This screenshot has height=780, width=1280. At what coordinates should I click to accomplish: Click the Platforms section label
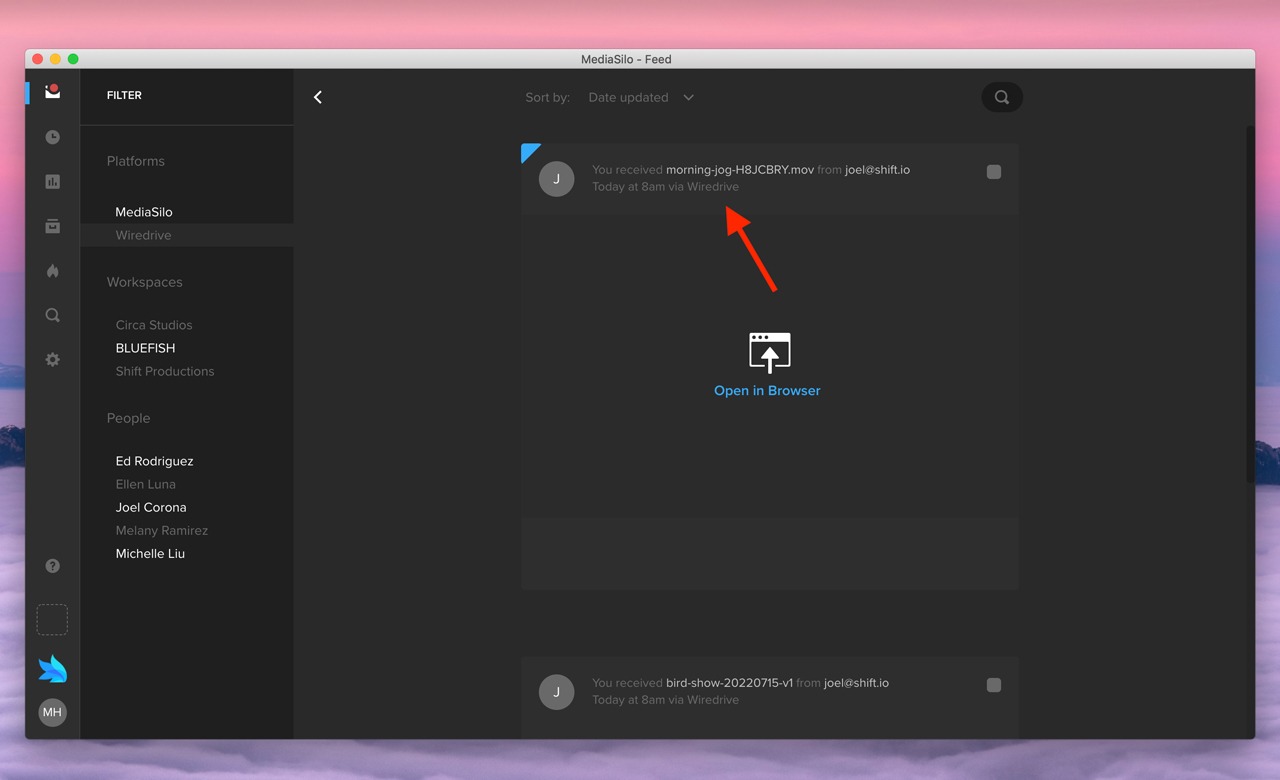click(136, 161)
